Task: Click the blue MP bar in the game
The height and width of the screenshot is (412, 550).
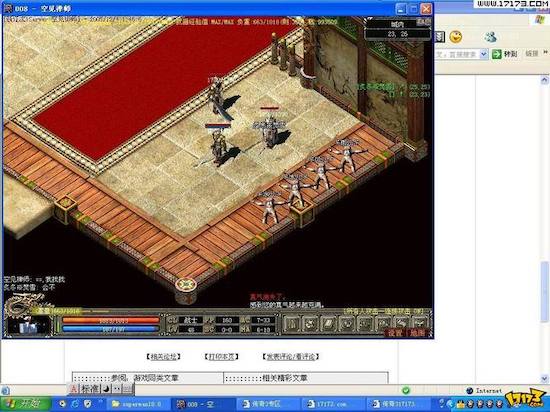Action: pyautogui.click(x=111, y=329)
